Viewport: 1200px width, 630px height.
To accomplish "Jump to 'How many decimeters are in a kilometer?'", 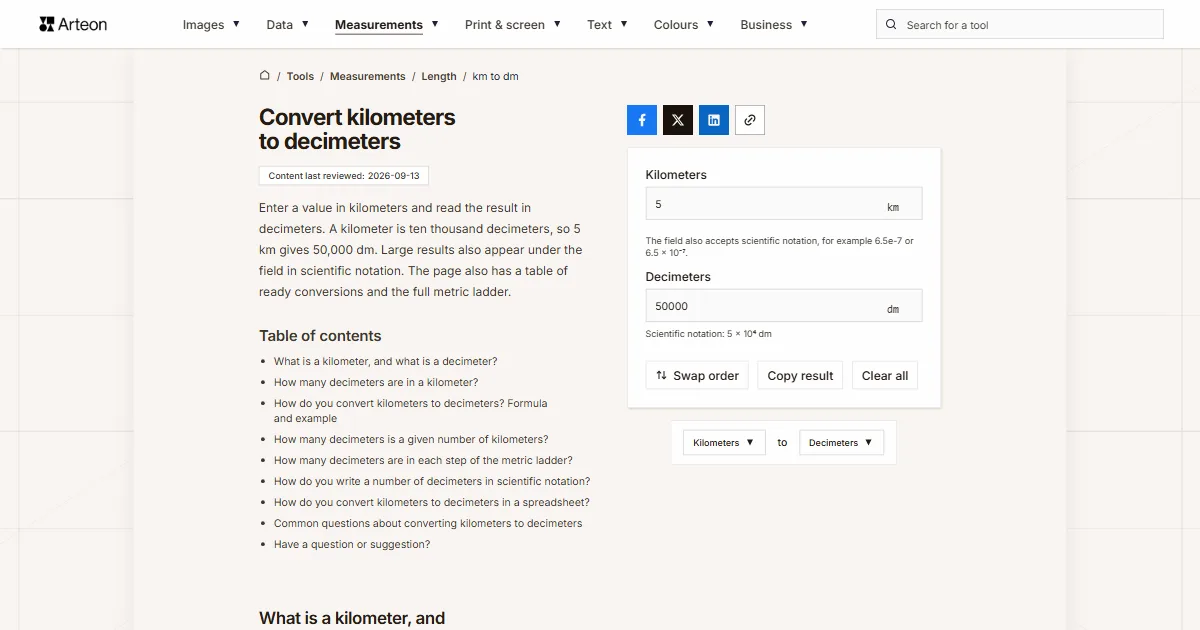I will click(x=376, y=382).
